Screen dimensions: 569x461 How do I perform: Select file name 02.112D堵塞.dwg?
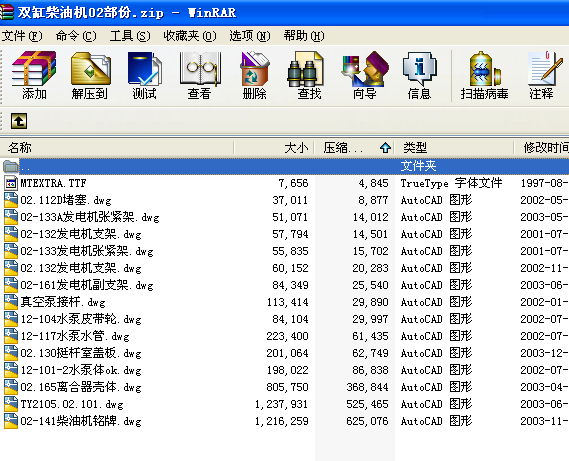66,200
